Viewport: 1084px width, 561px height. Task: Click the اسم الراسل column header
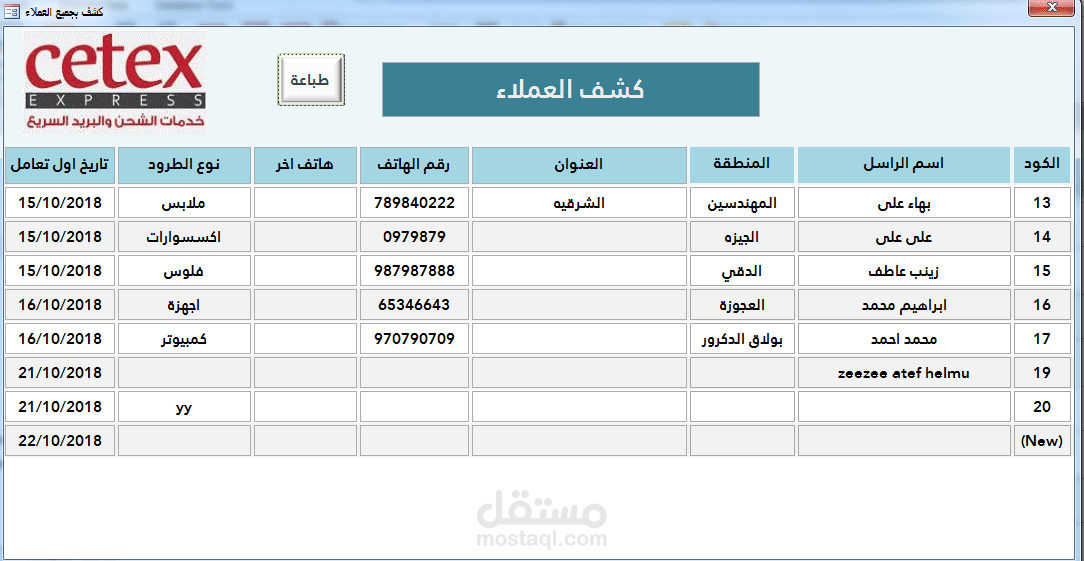tap(903, 165)
